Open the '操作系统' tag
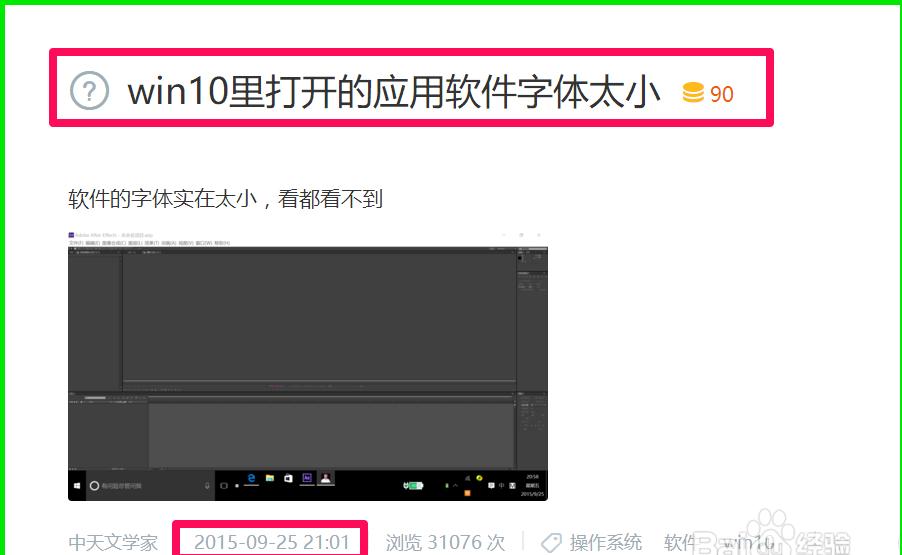The width and height of the screenshot is (902, 555). coord(606,542)
